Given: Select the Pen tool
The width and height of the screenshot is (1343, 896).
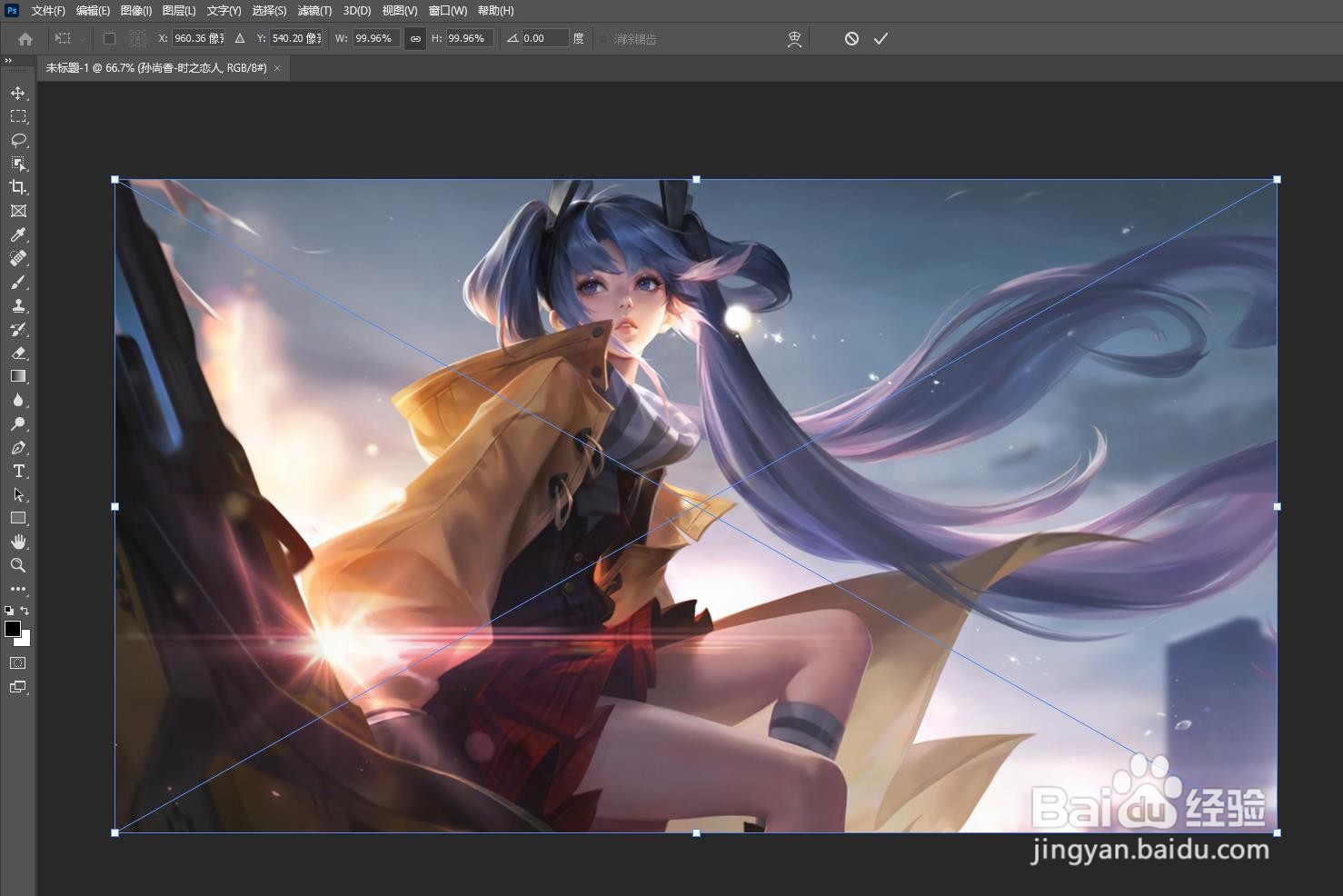Looking at the screenshot, I should pyautogui.click(x=18, y=447).
